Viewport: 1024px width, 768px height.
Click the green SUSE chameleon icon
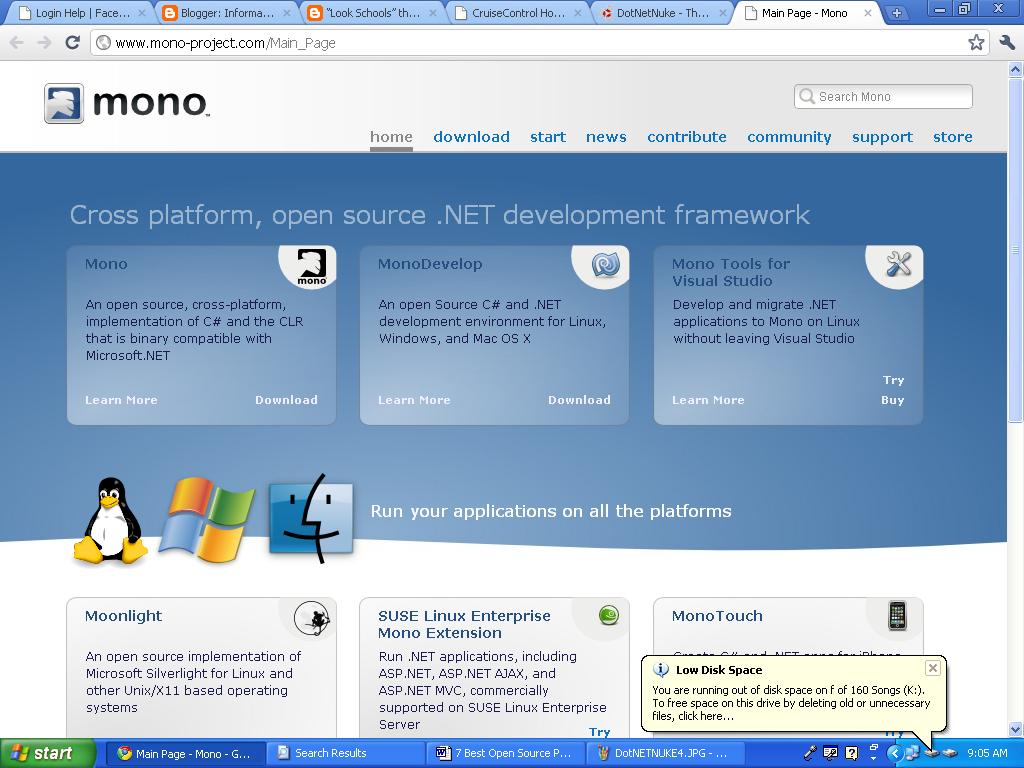click(x=609, y=615)
